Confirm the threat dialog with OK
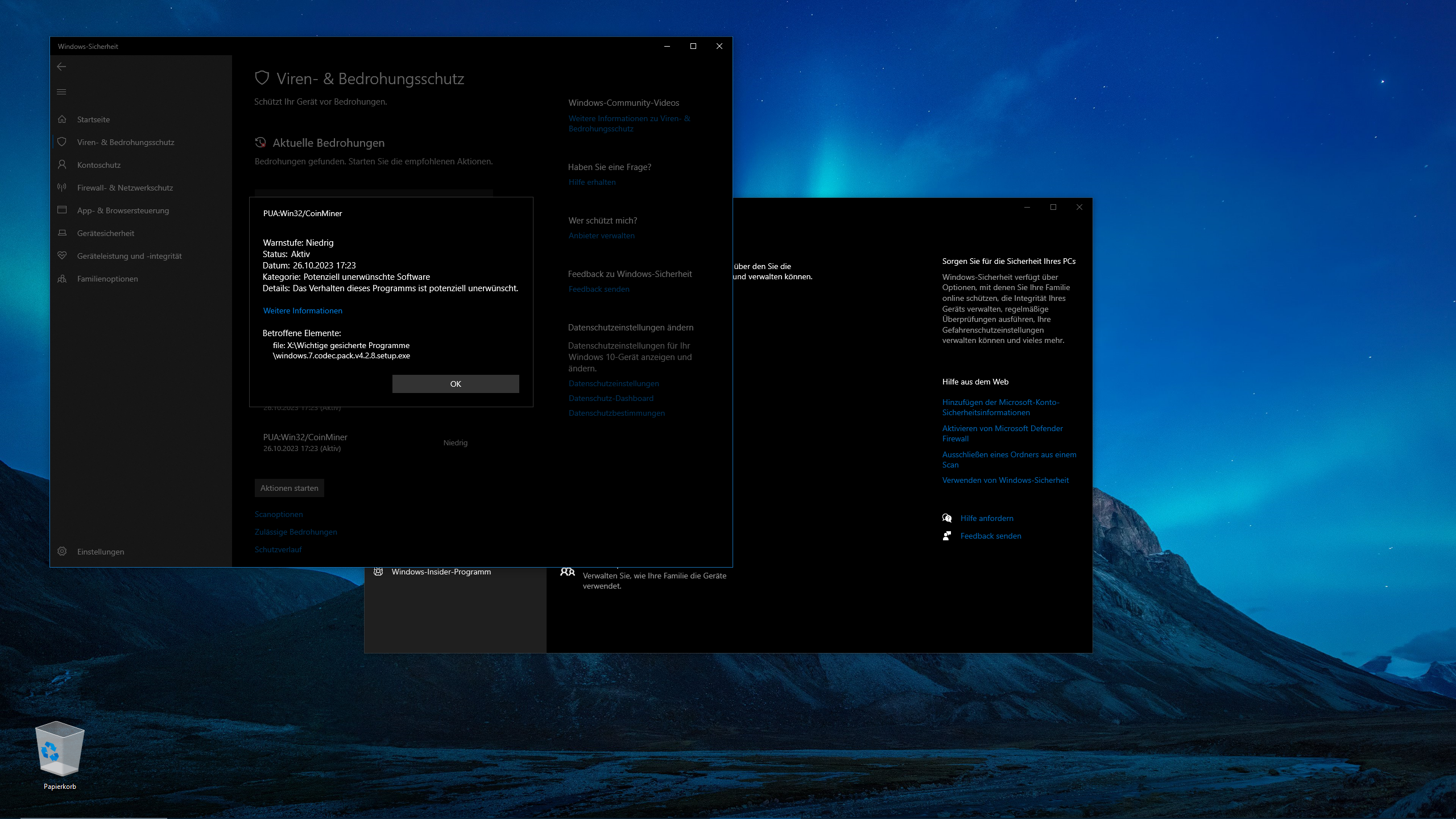 point(455,383)
